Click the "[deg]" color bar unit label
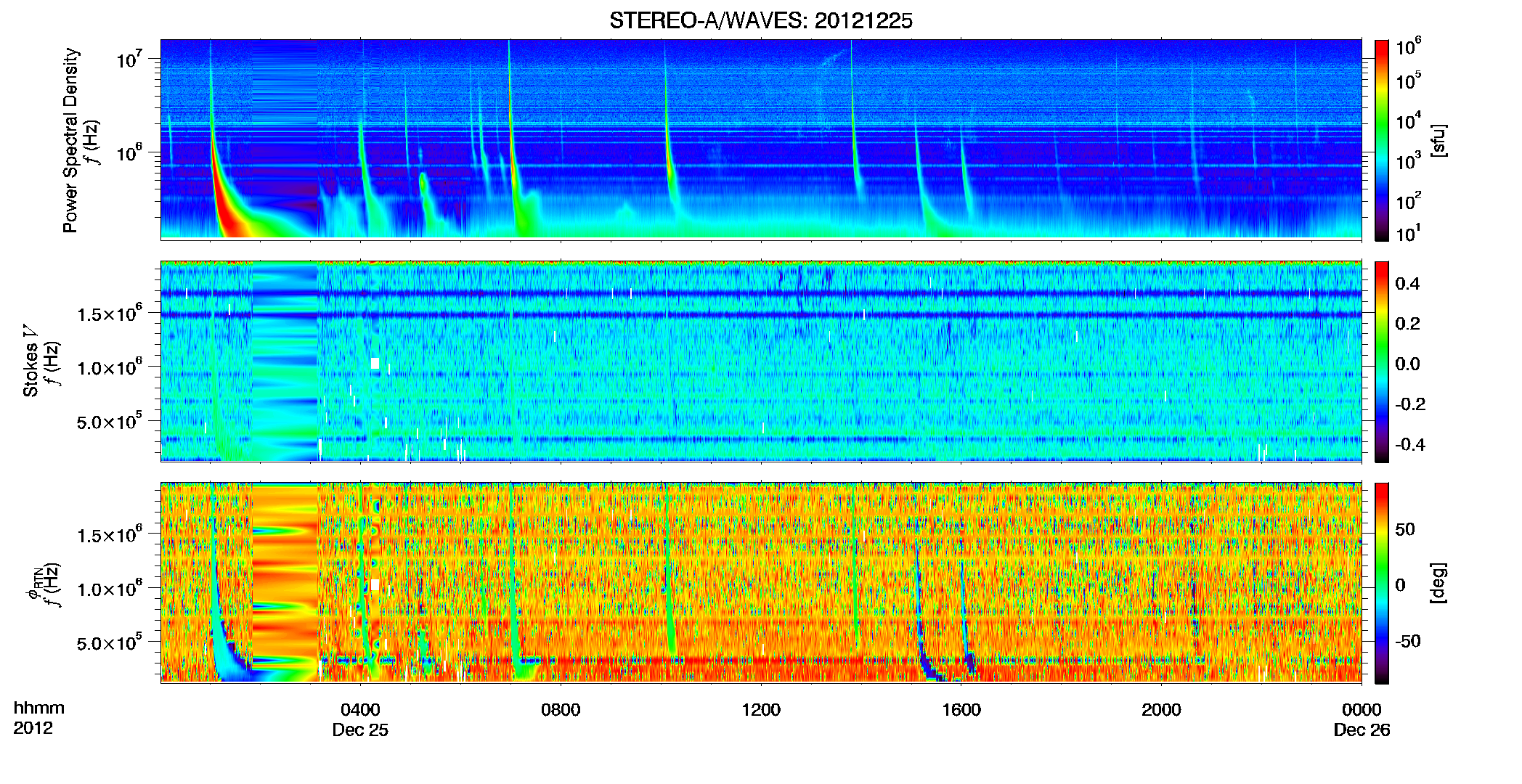This screenshot has width=1522, height=784. click(1438, 583)
